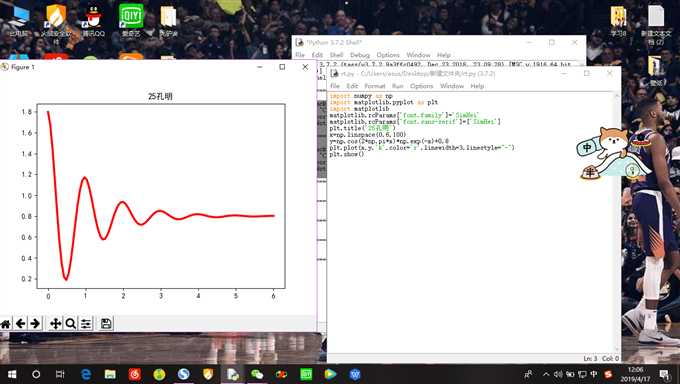
Task: Open File menu in editor window
Action: click(x=335, y=86)
